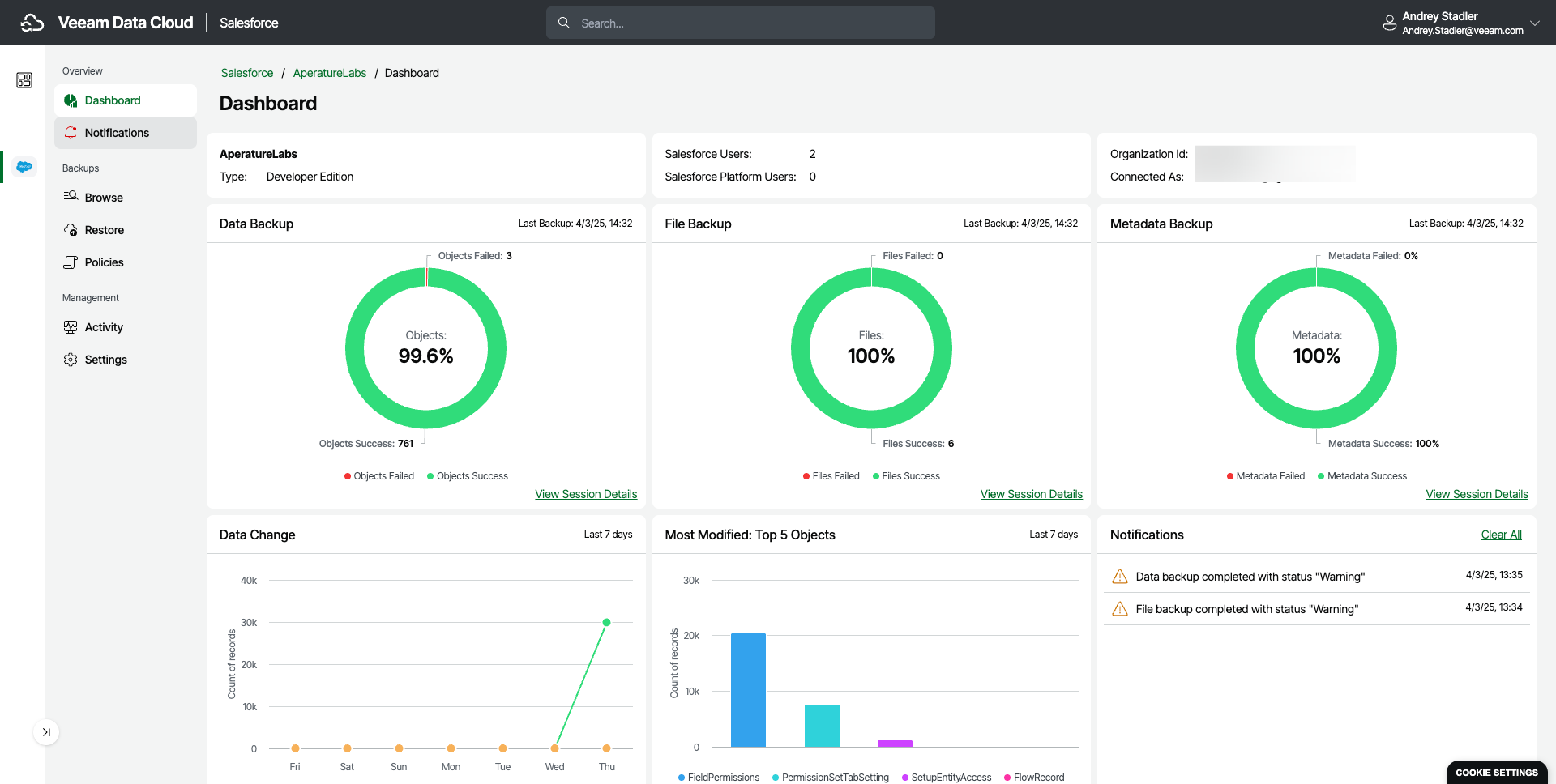Click the Restore icon in sidebar
This screenshot has width=1556, height=784.
point(71,230)
